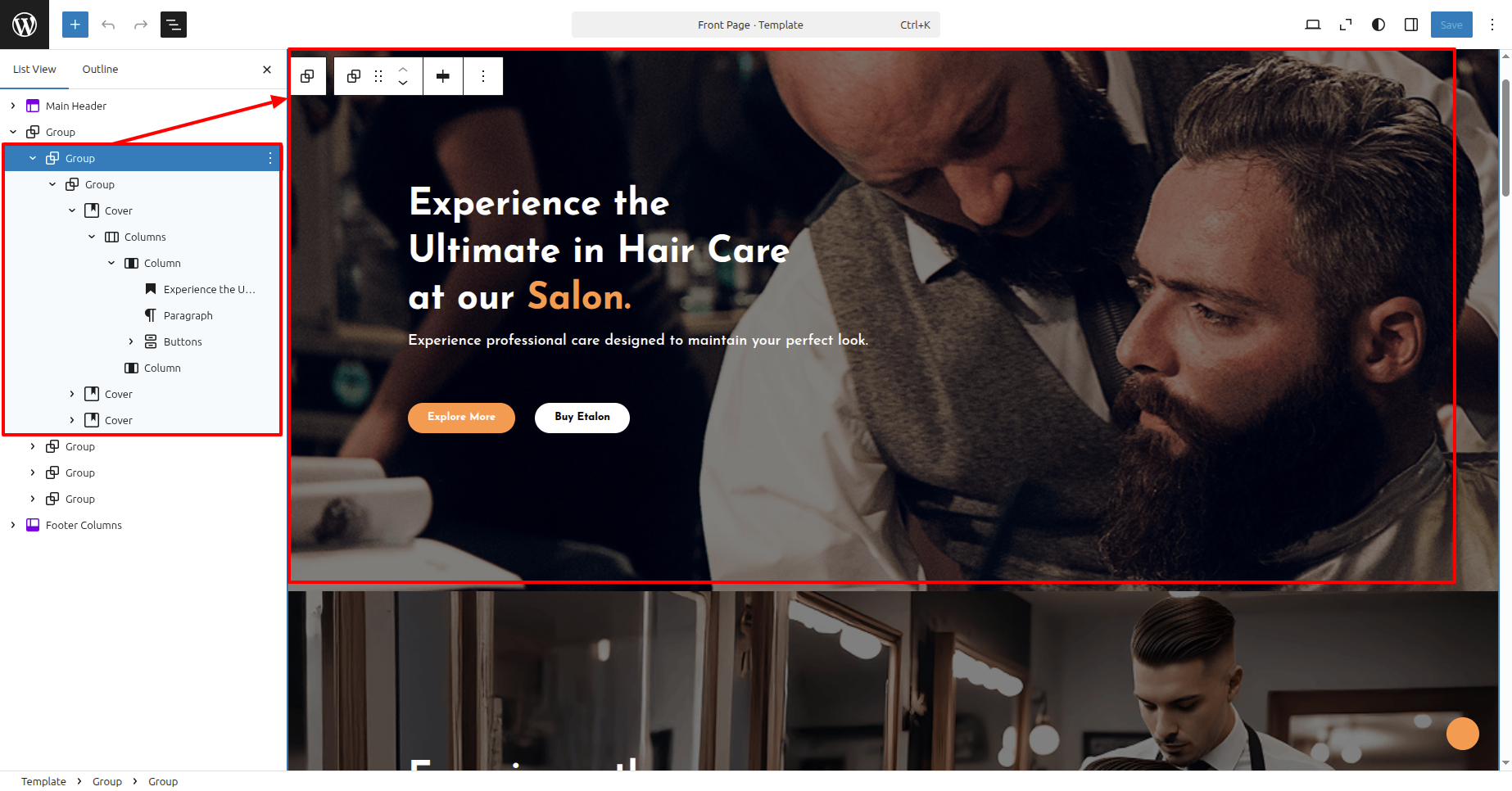The height and width of the screenshot is (791, 1512).
Task: Undo the last change
Action: point(108,25)
